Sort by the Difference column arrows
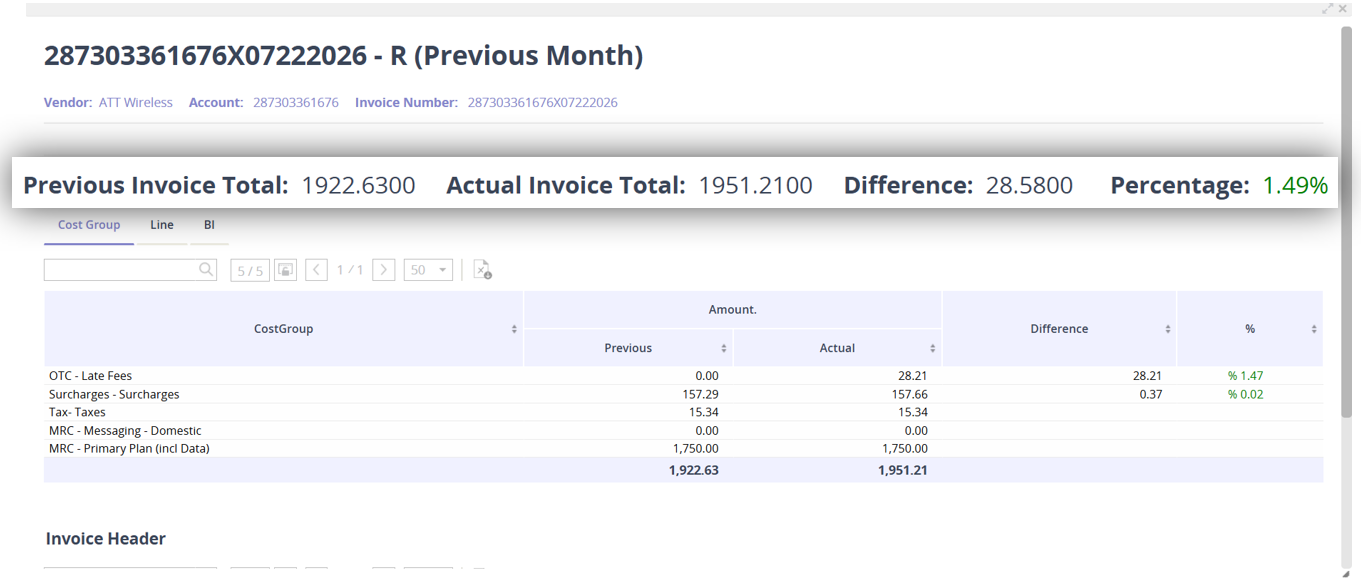Viewport: 1361px width, 581px height. tap(1168, 329)
